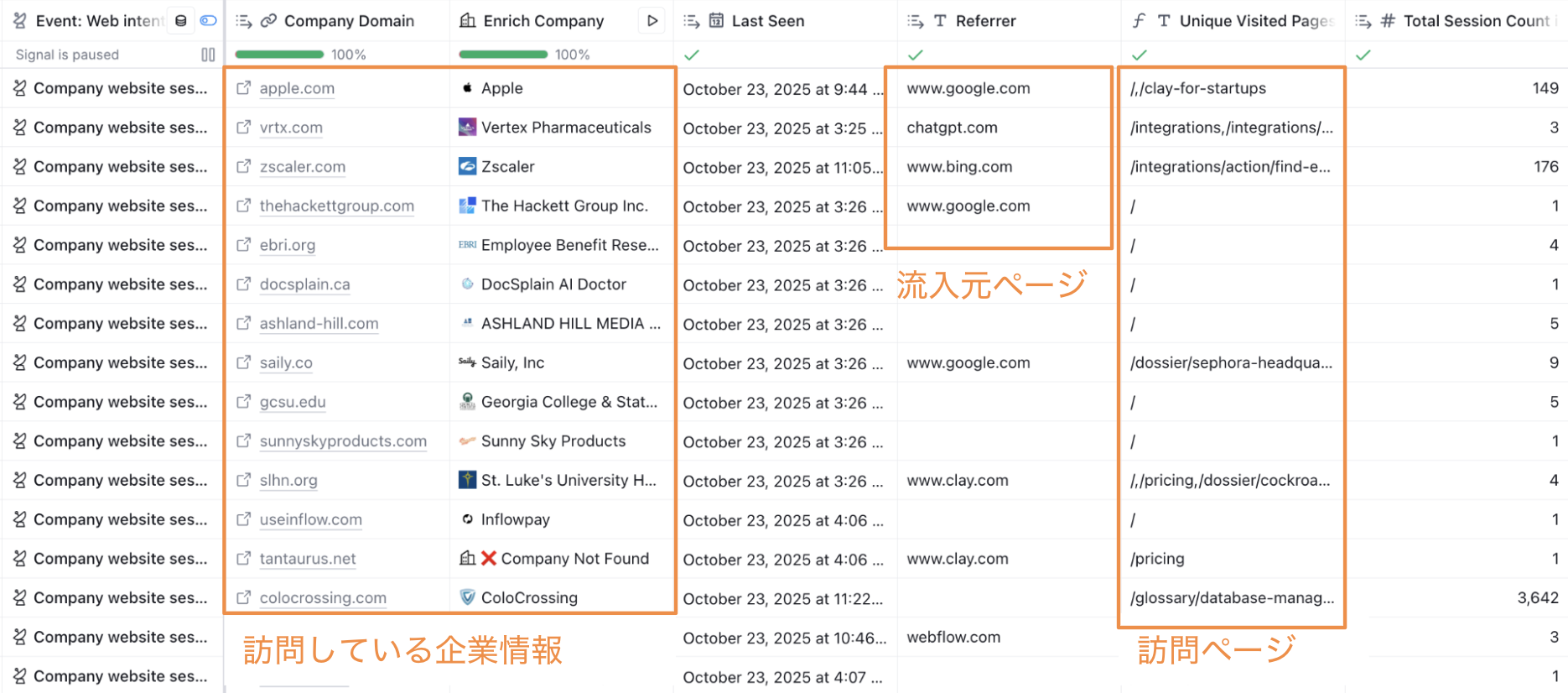Toggle the Web intent signal switch

point(208,21)
